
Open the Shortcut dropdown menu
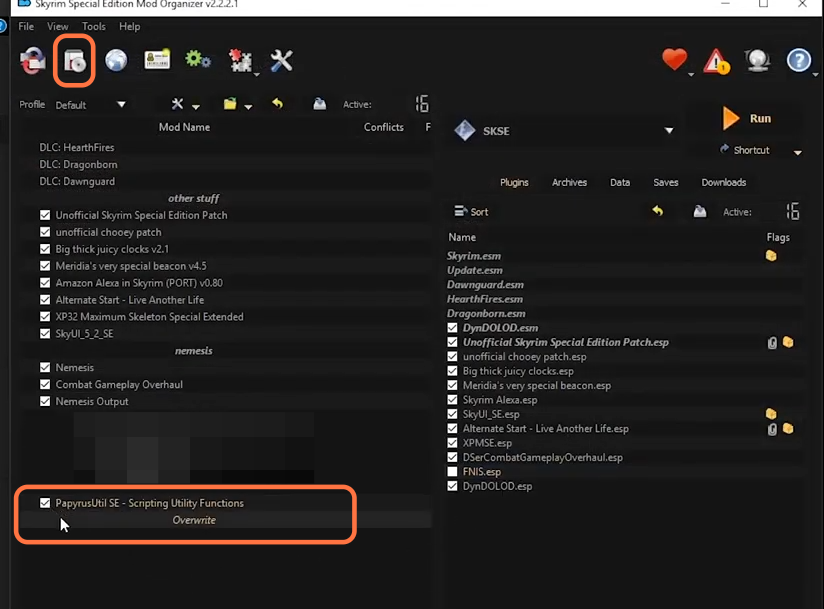(798, 152)
